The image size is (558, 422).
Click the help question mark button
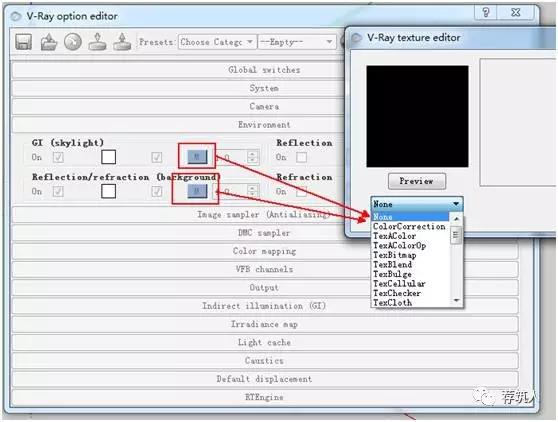tap(486, 12)
